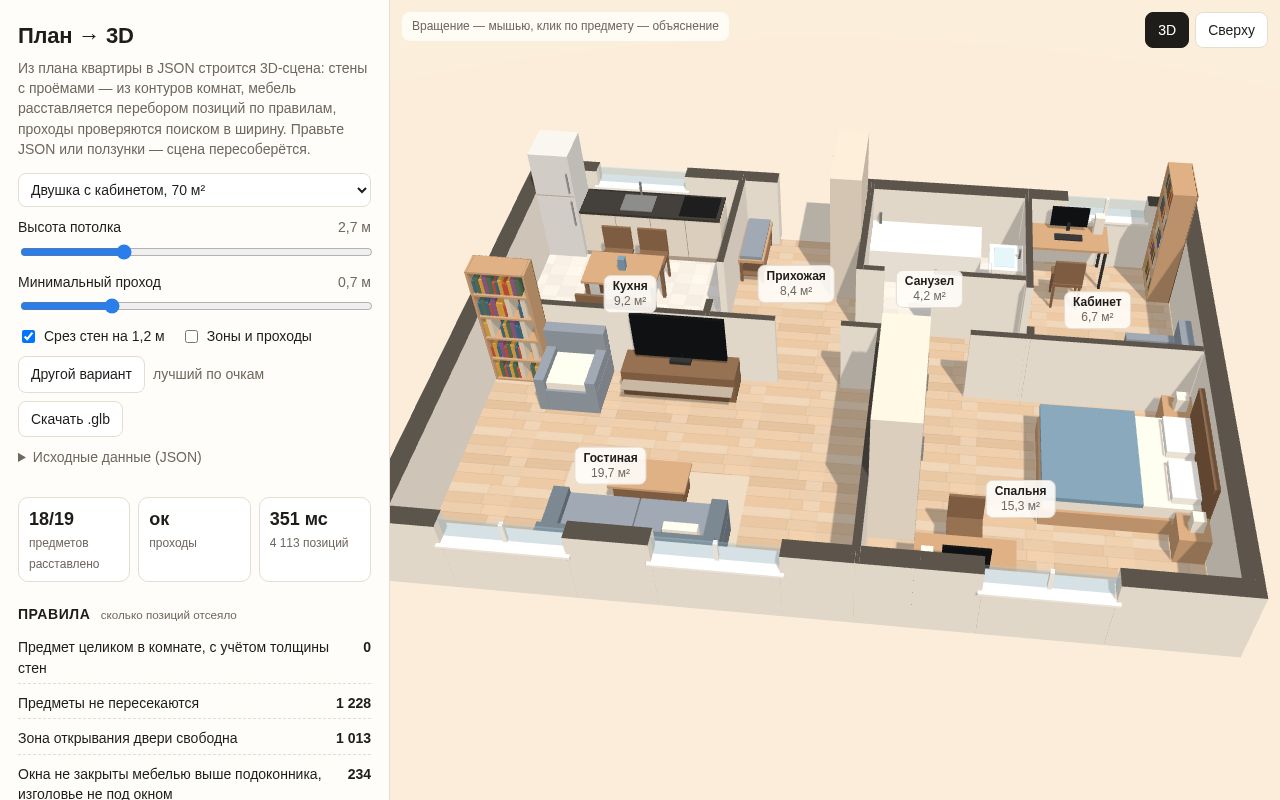Click the 'Другой вариант' button
Viewport: 1280px width, 800px height.
tap(81, 374)
